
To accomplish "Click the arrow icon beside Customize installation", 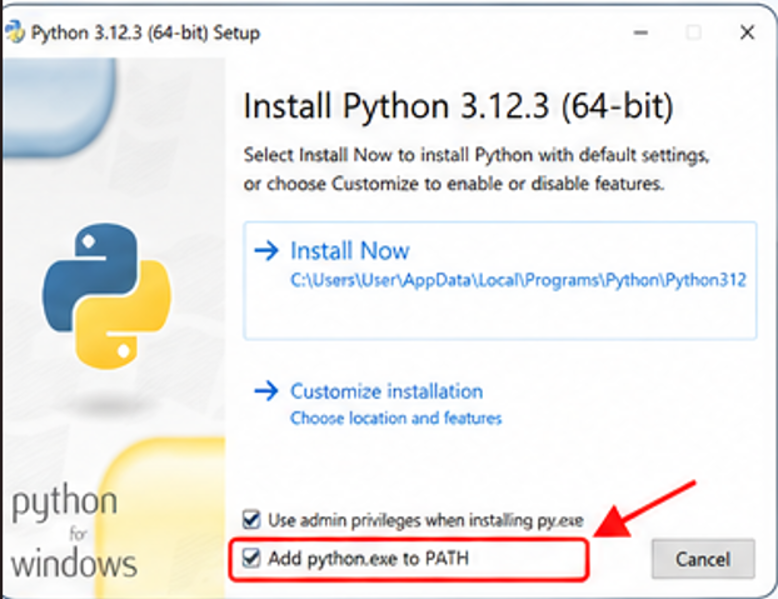I will tap(266, 391).
